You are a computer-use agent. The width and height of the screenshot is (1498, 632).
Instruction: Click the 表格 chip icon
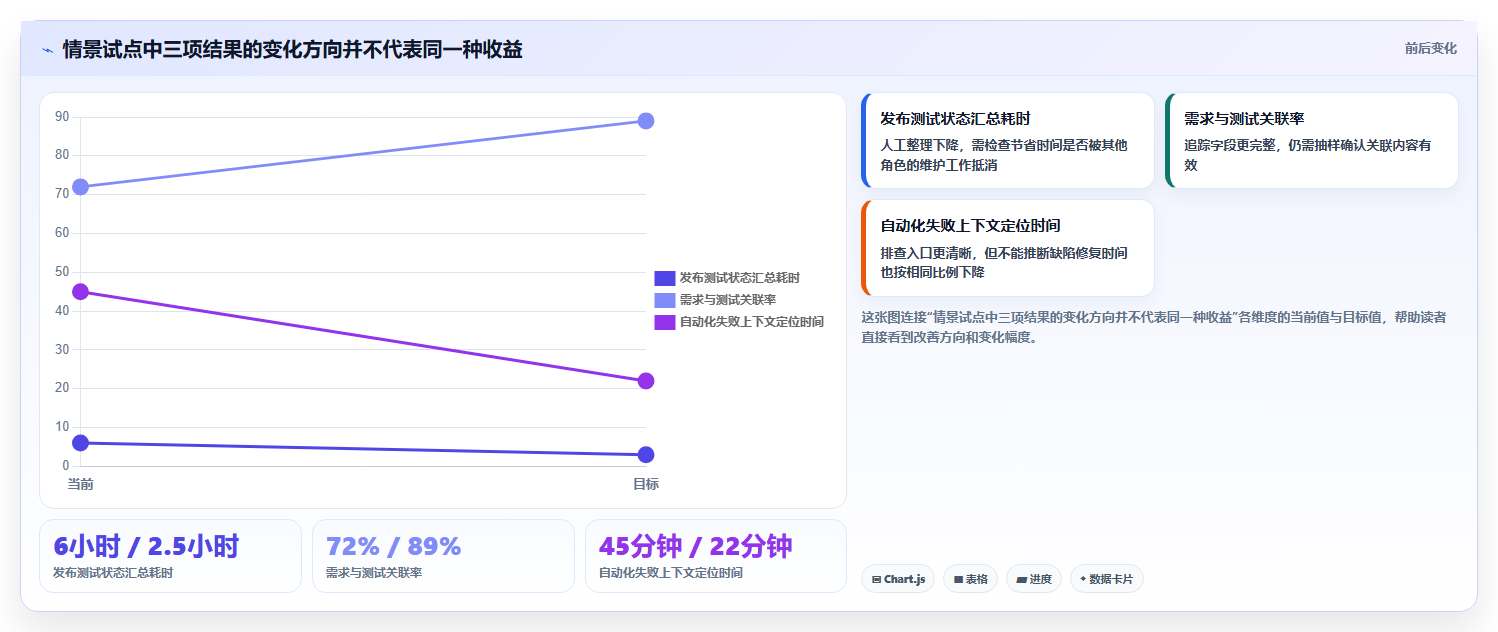(958, 579)
